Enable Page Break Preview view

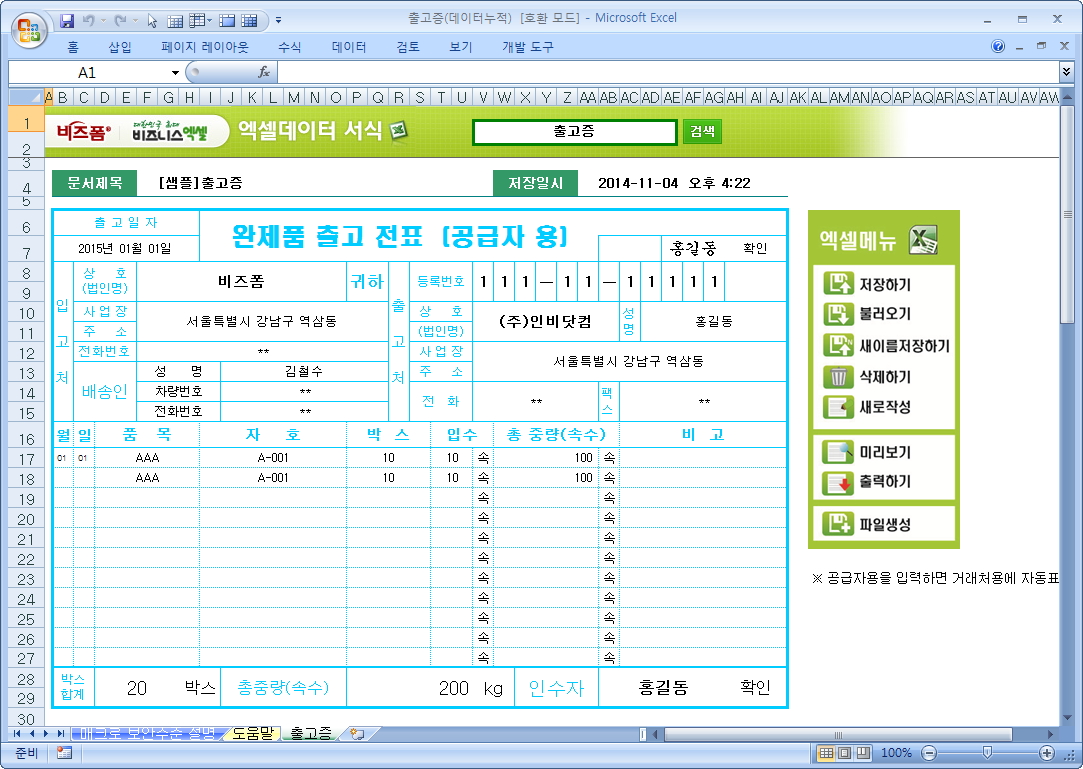(862, 753)
